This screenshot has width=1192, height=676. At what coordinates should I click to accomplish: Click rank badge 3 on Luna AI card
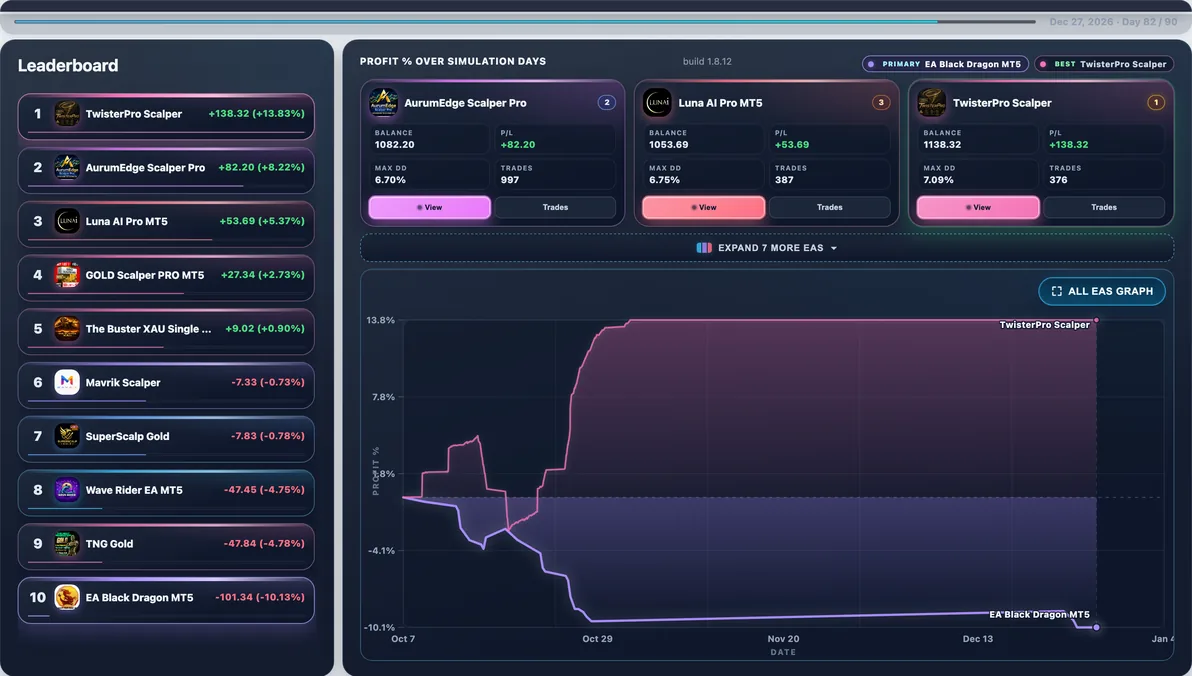[881, 103]
